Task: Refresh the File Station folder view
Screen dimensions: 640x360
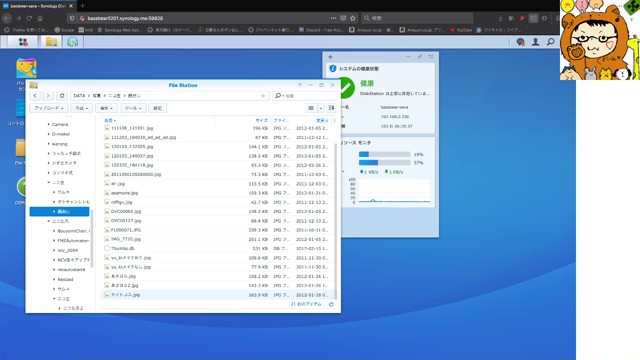Action: (x=62, y=96)
